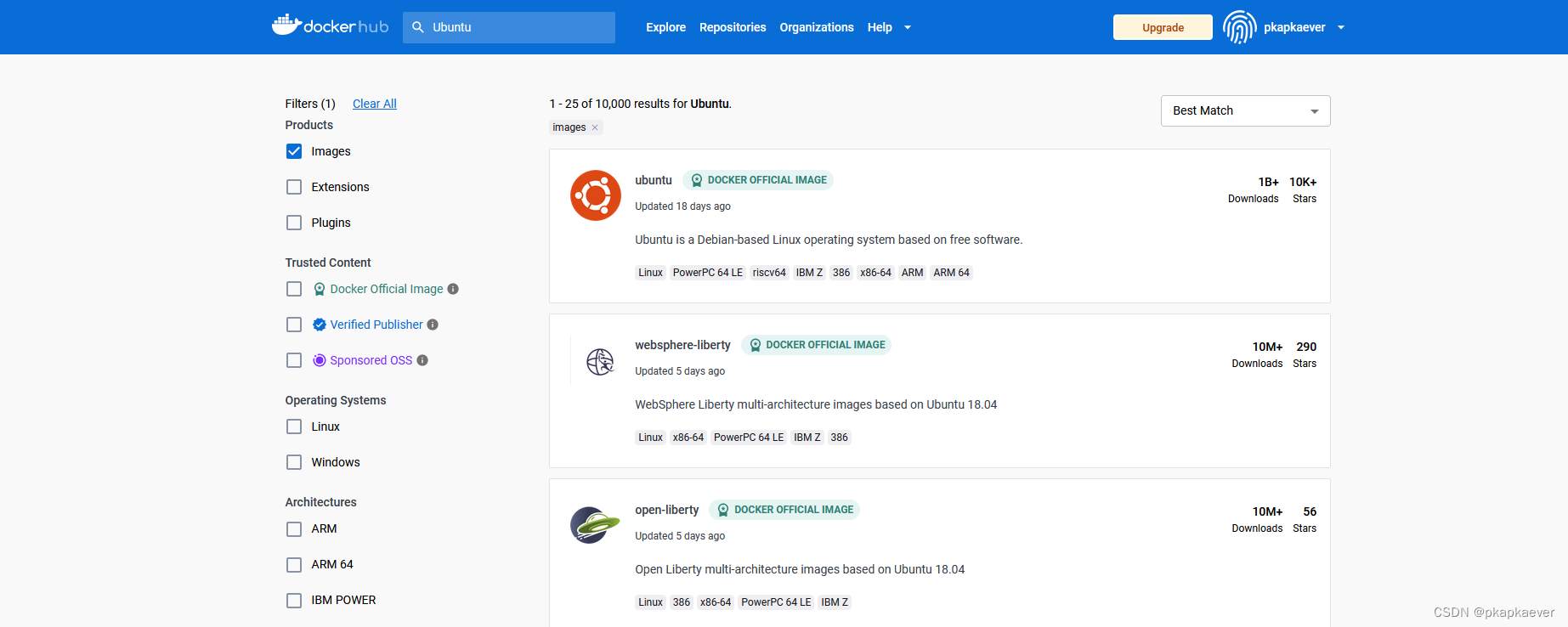Click the Sponsored OSS purple icon
This screenshot has height=627, width=1568.
coord(320,360)
